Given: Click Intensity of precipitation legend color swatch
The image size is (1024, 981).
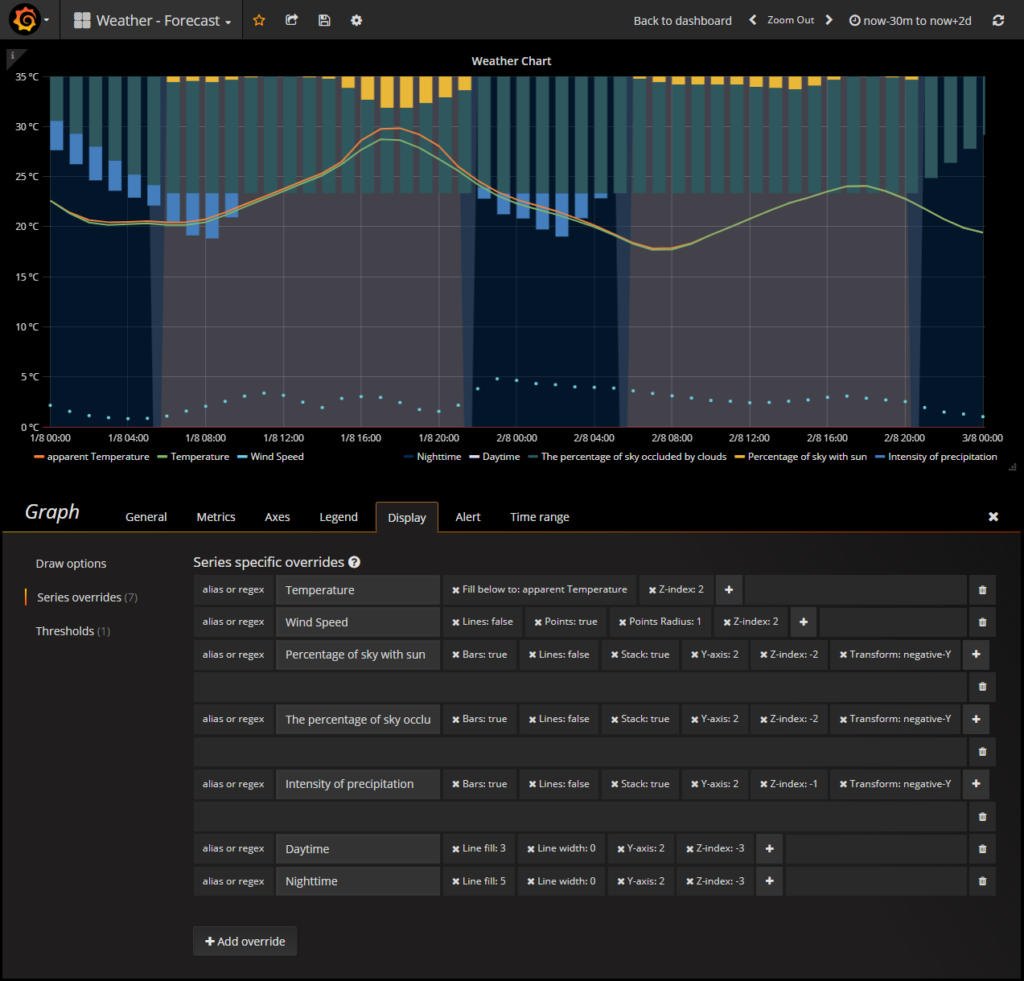Looking at the screenshot, I should click(880, 457).
